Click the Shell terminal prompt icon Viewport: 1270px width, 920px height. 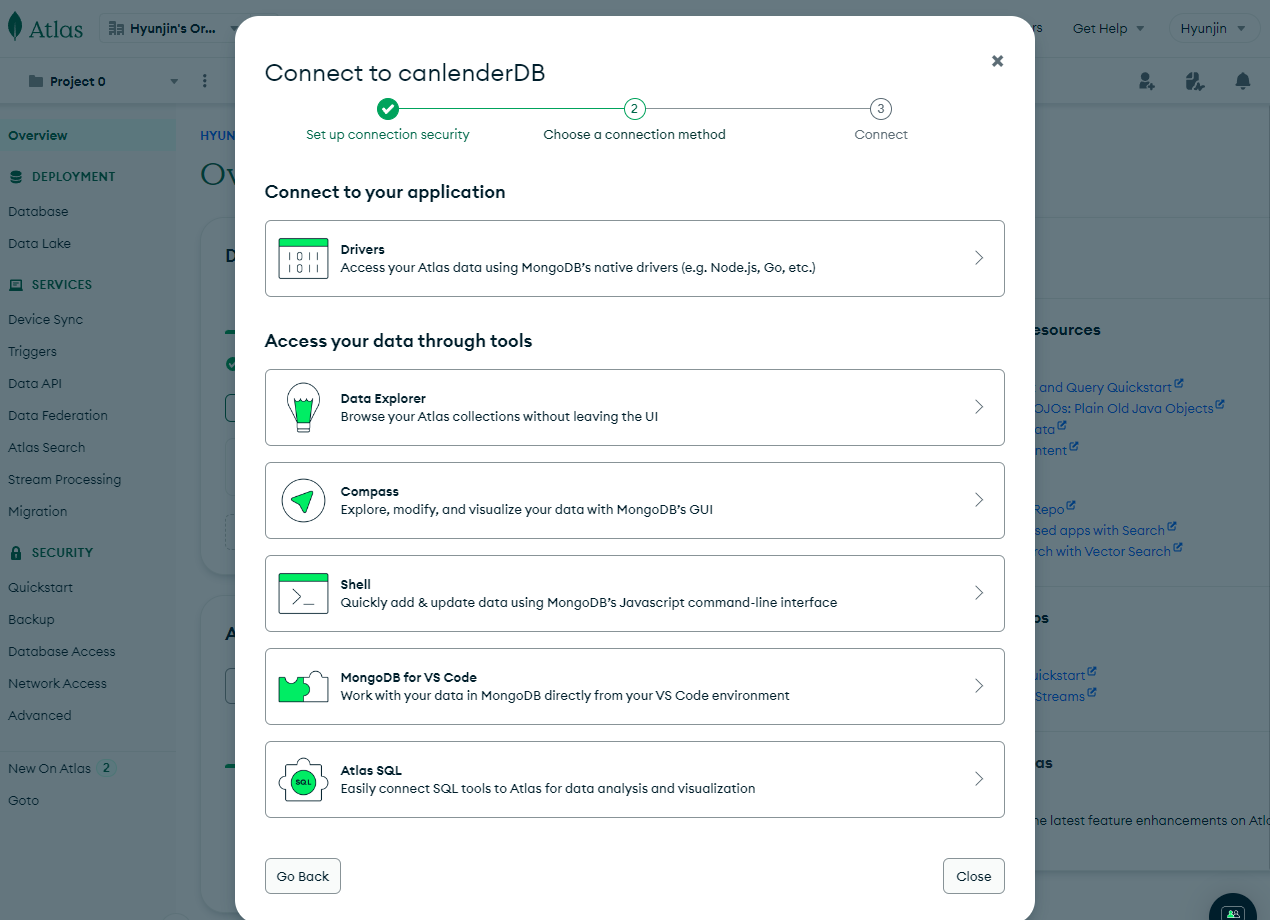[303, 593]
